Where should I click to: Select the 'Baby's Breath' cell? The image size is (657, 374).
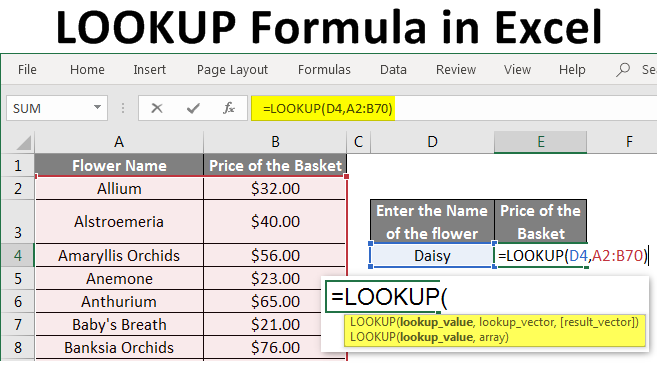pos(119,325)
